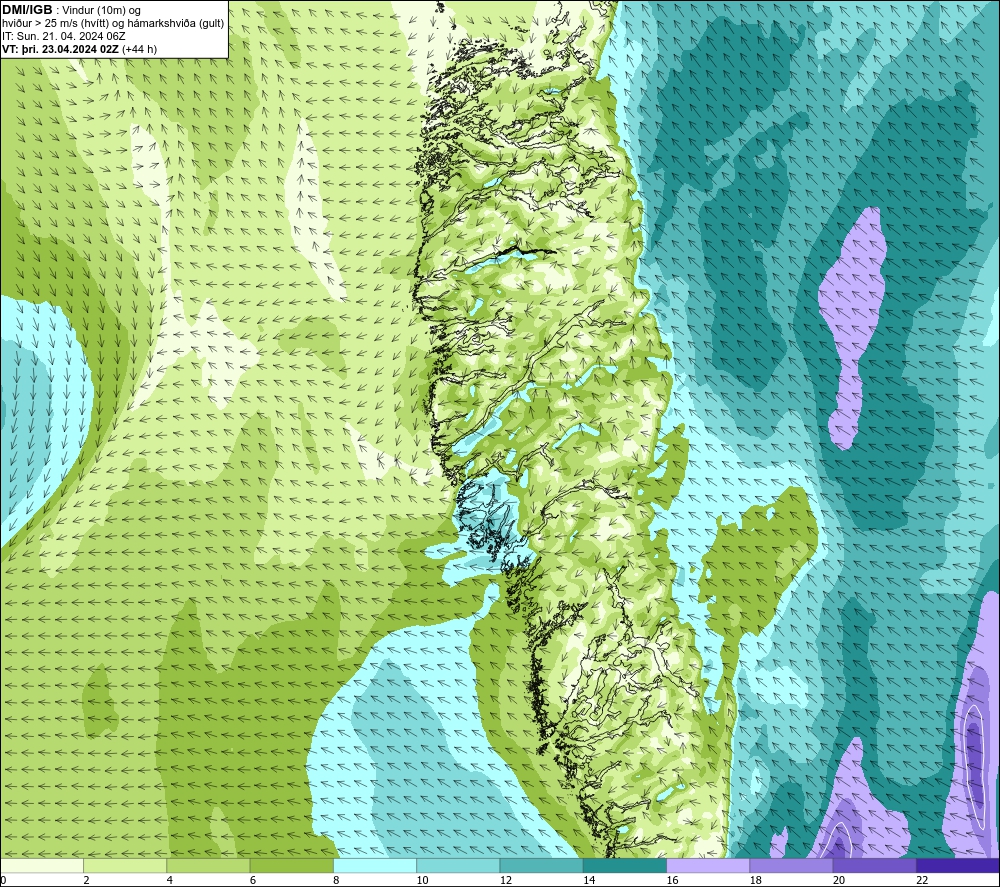This screenshot has width=1000, height=887.
Task: Click the scale label "22"
Action: coord(922,880)
